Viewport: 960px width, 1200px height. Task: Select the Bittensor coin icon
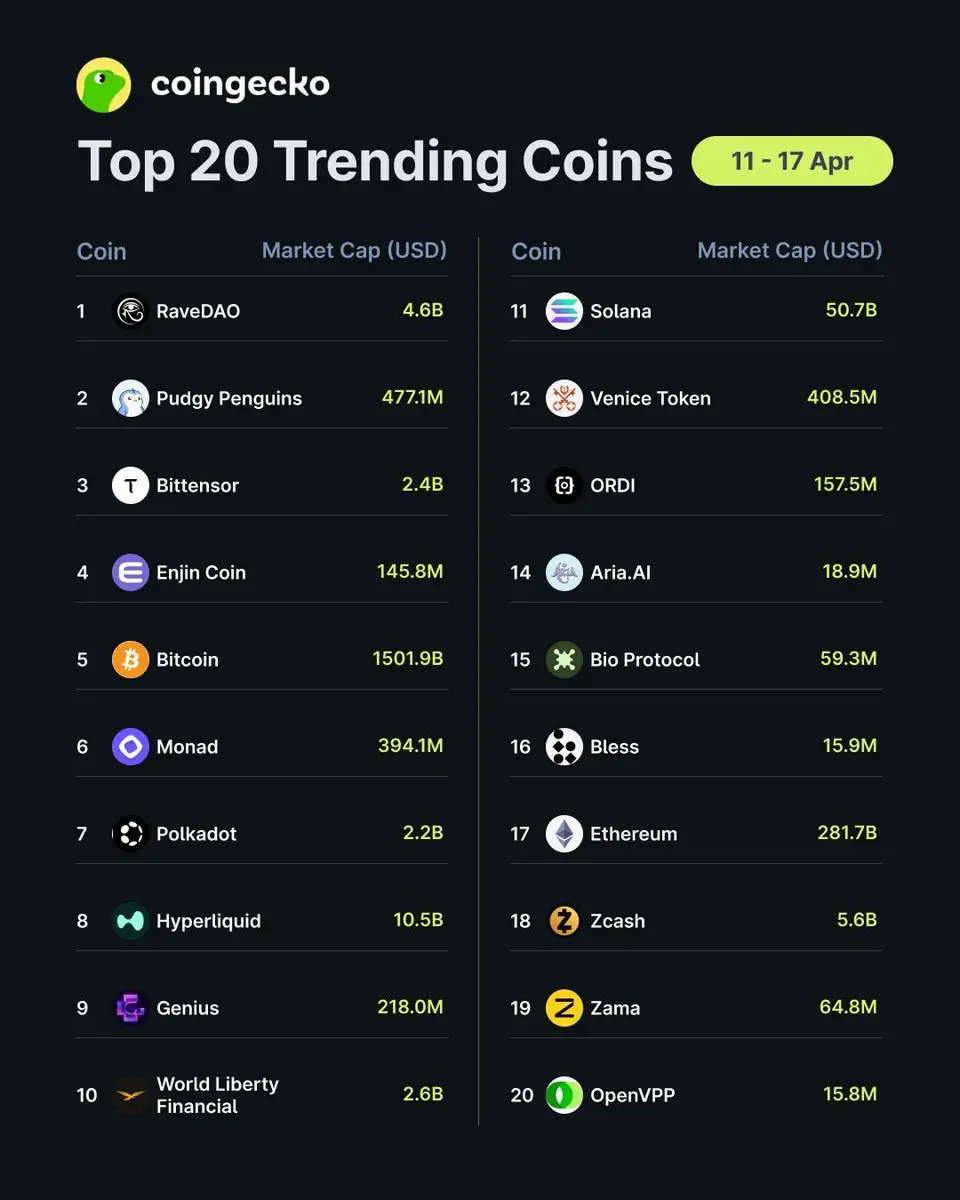pyautogui.click(x=130, y=485)
